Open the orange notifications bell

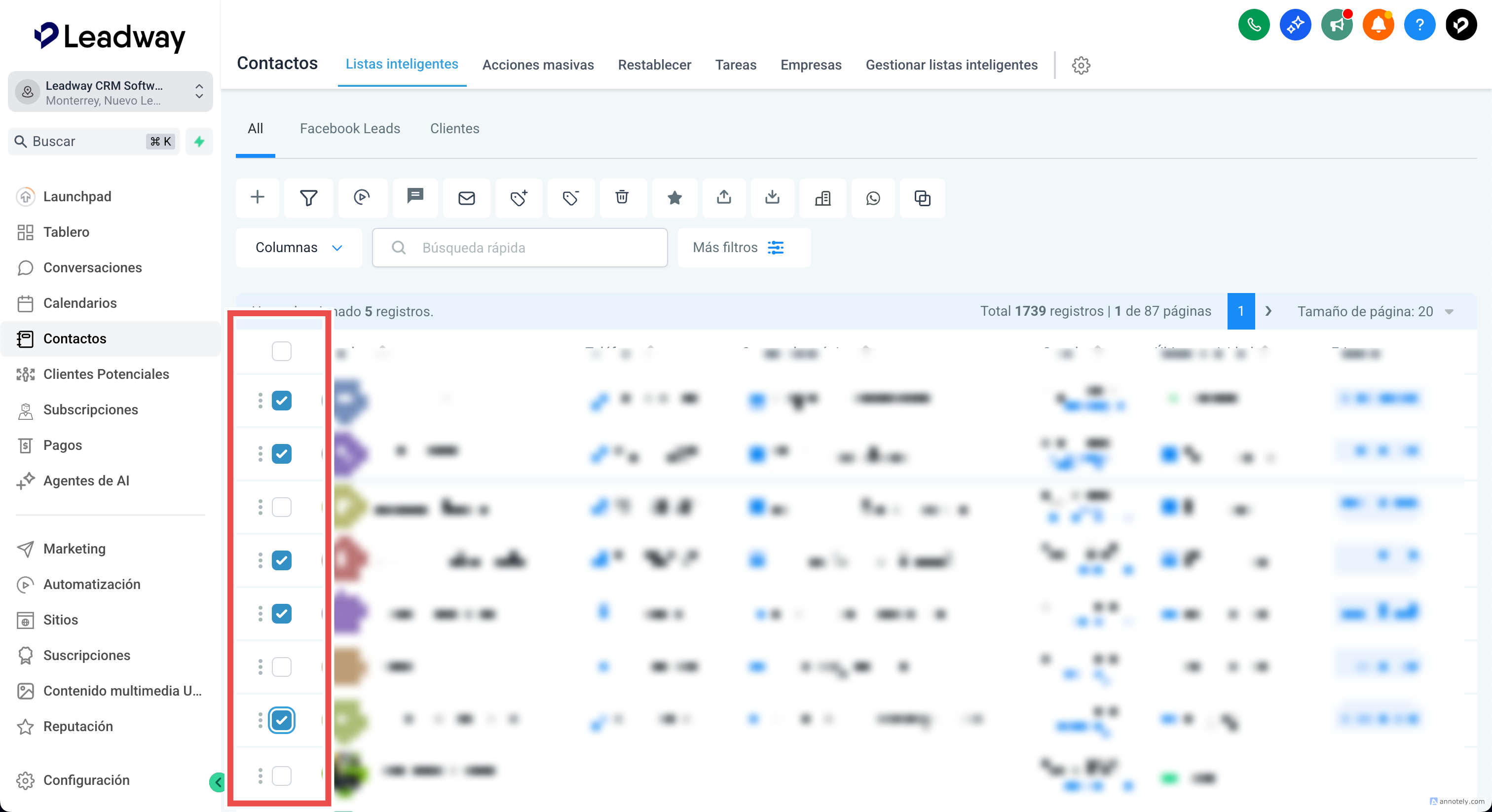coord(1378,25)
